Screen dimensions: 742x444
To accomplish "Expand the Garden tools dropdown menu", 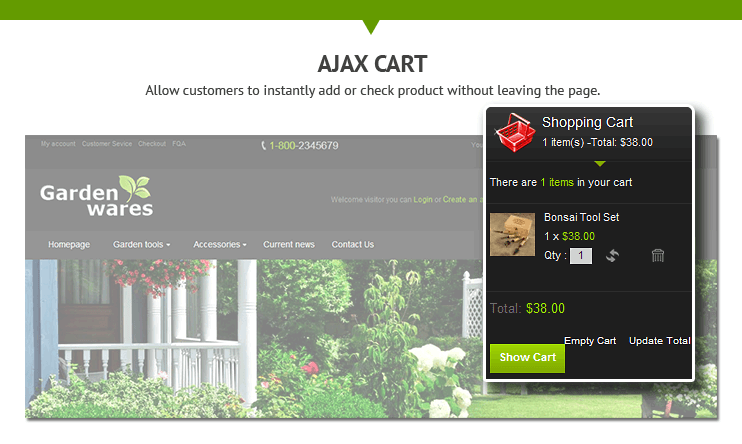I will [x=141, y=244].
